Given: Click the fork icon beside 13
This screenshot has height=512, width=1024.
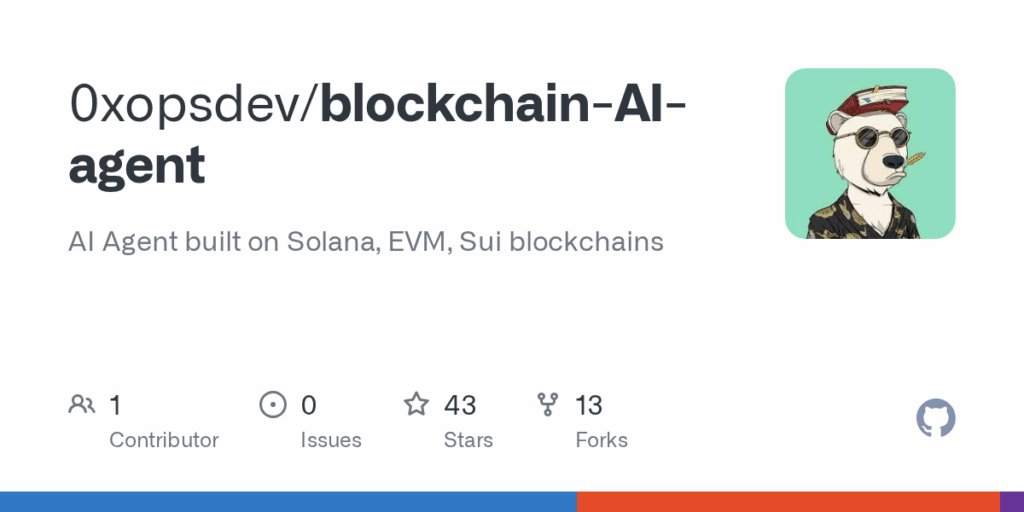Looking at the screenshot, I should coord(547,405).
